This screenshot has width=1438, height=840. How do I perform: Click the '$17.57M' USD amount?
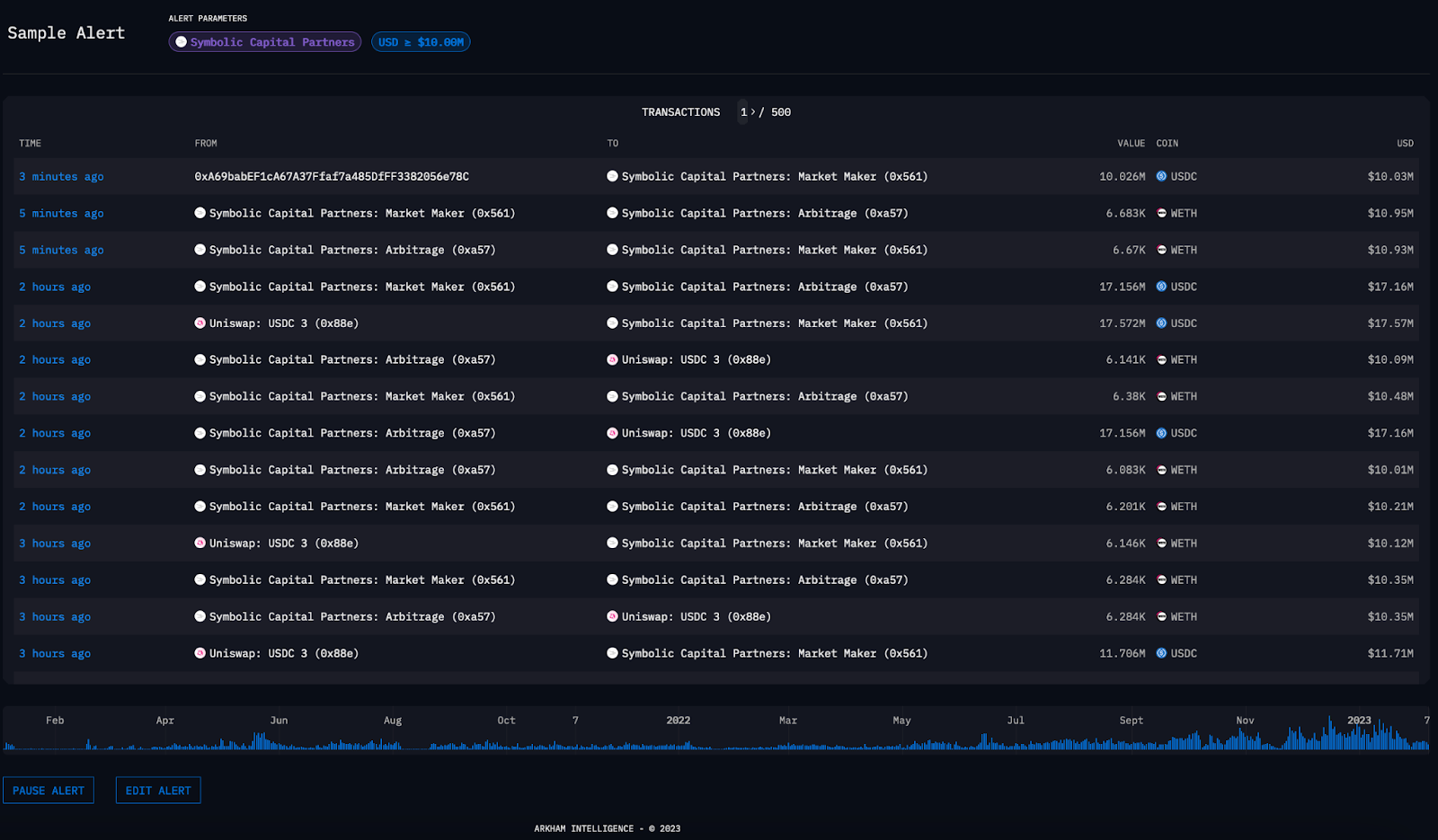pyautogui.click(x=1390, y=323)
